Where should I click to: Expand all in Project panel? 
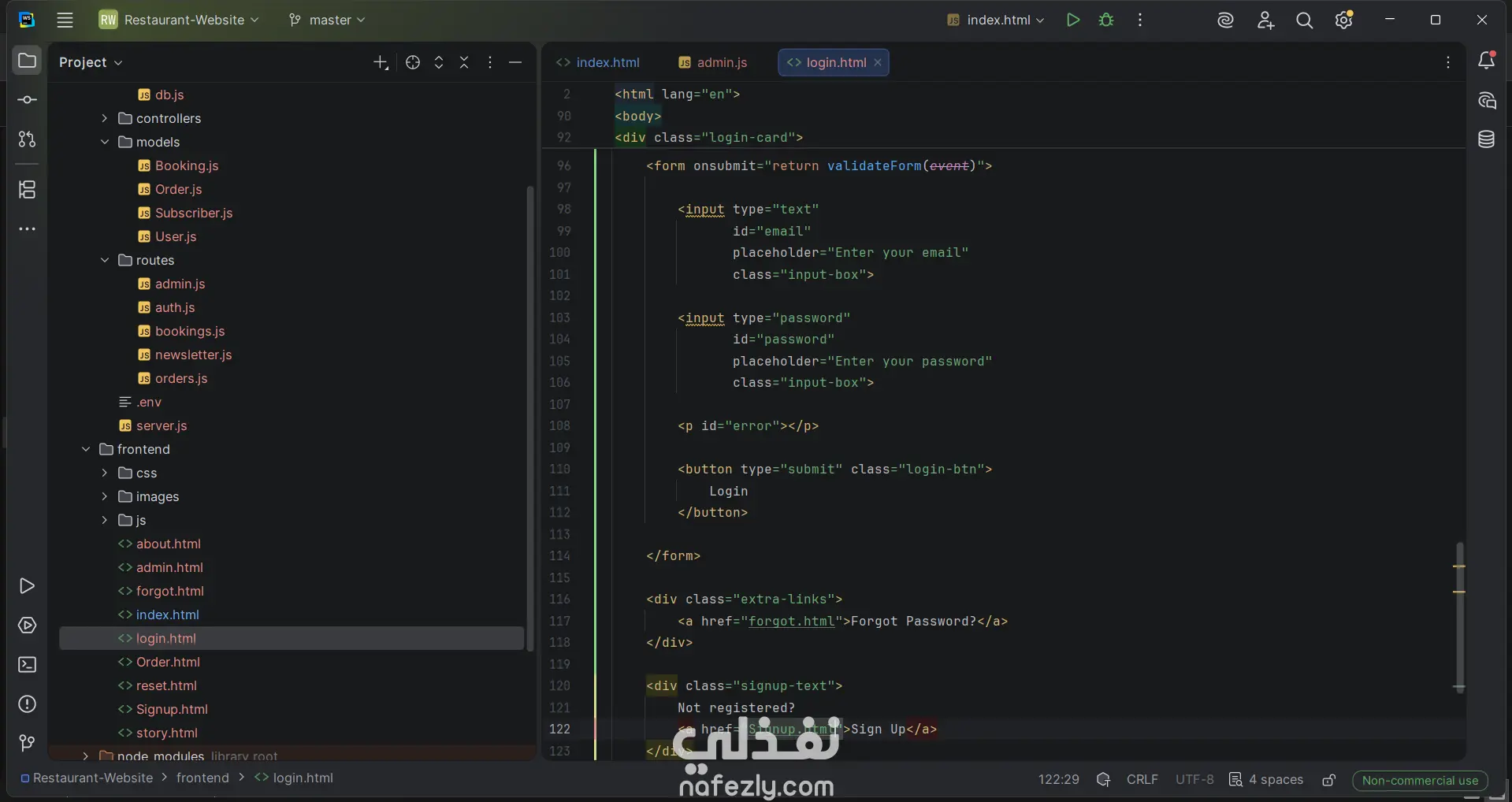tap(439, 62)
